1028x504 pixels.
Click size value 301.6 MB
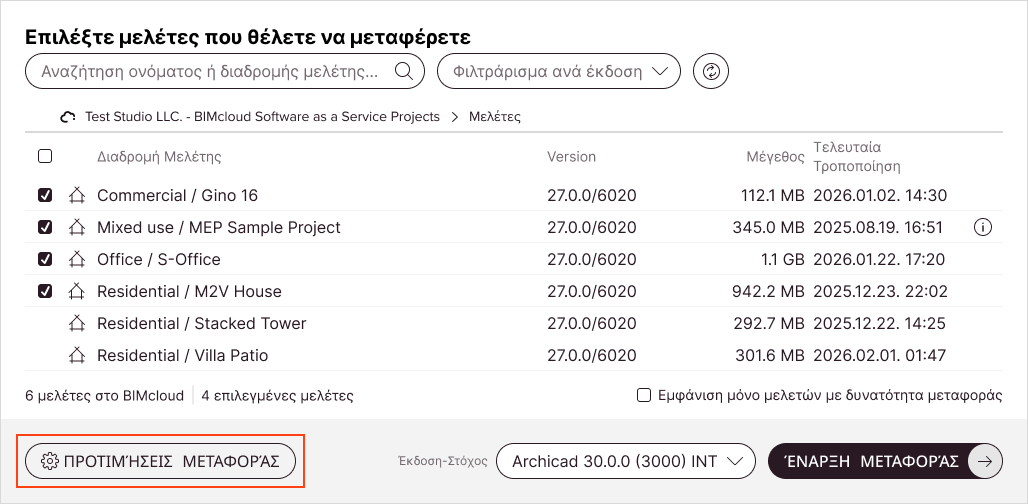(770, 355)
